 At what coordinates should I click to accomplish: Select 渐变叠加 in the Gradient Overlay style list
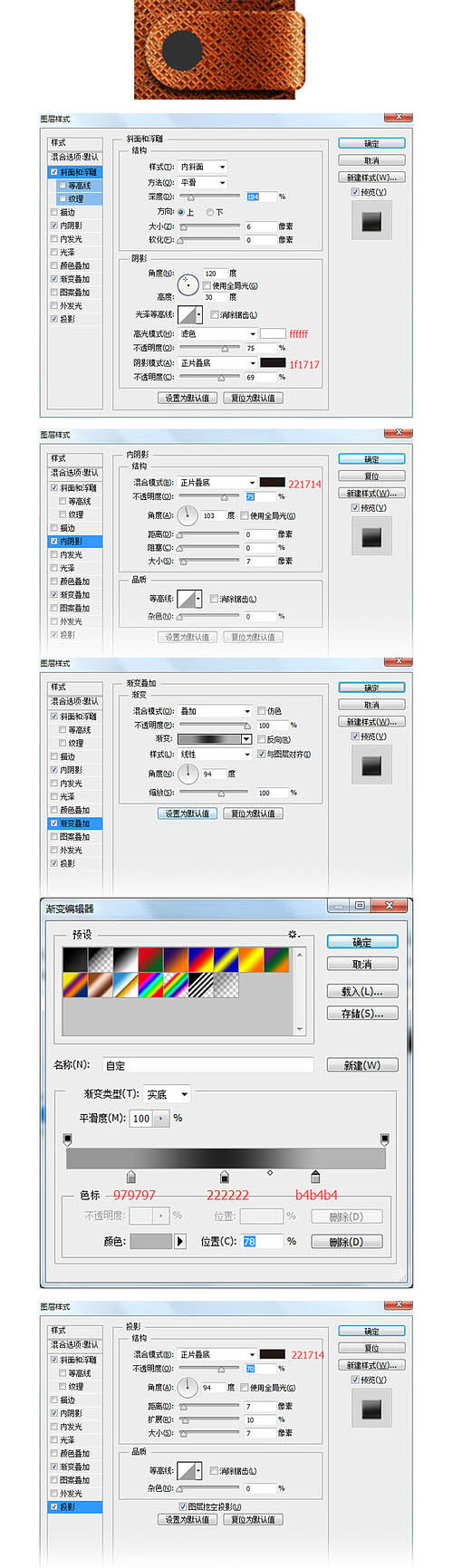point(76,823)
